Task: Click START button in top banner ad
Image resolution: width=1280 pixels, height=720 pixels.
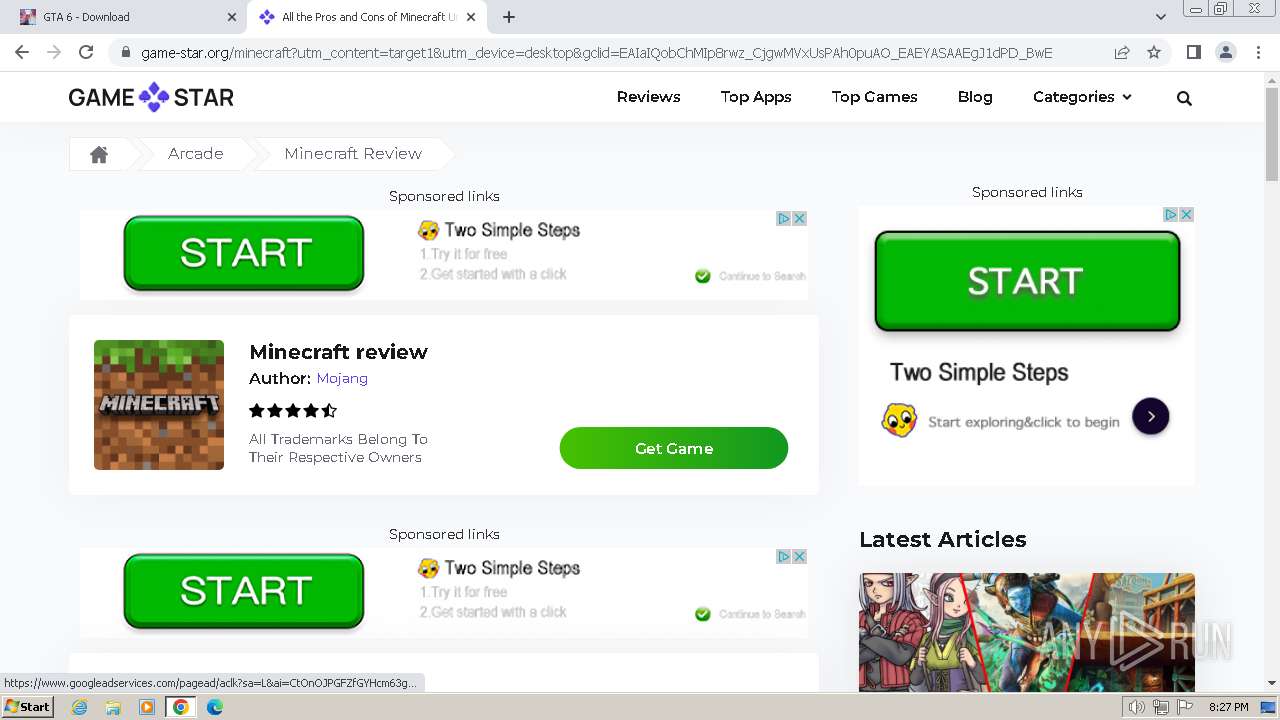Action: coord(244,253)
